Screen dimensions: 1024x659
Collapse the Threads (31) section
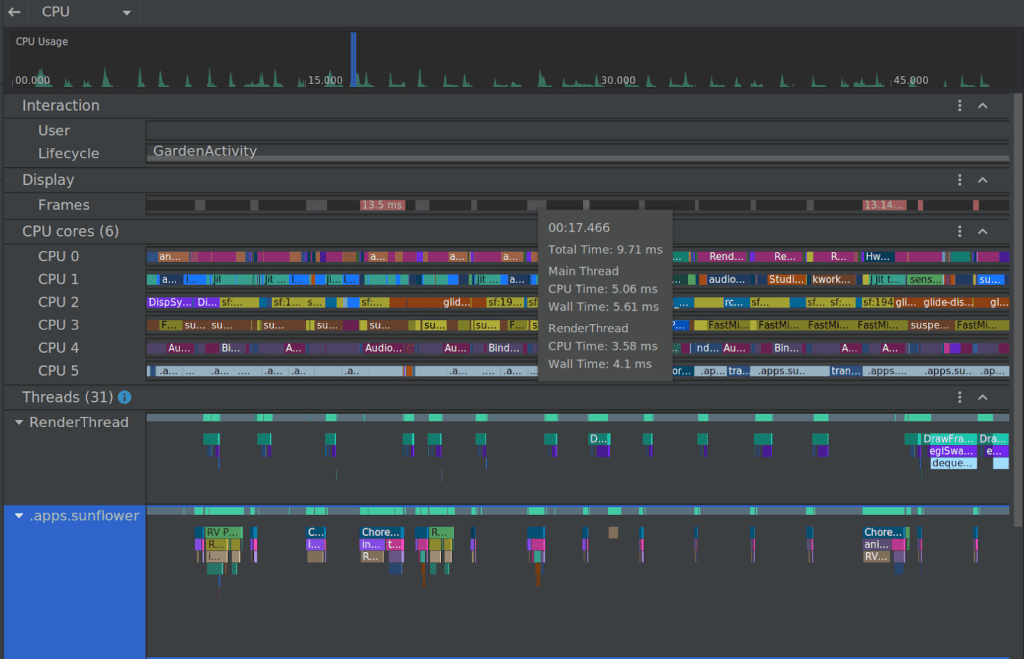982,397
